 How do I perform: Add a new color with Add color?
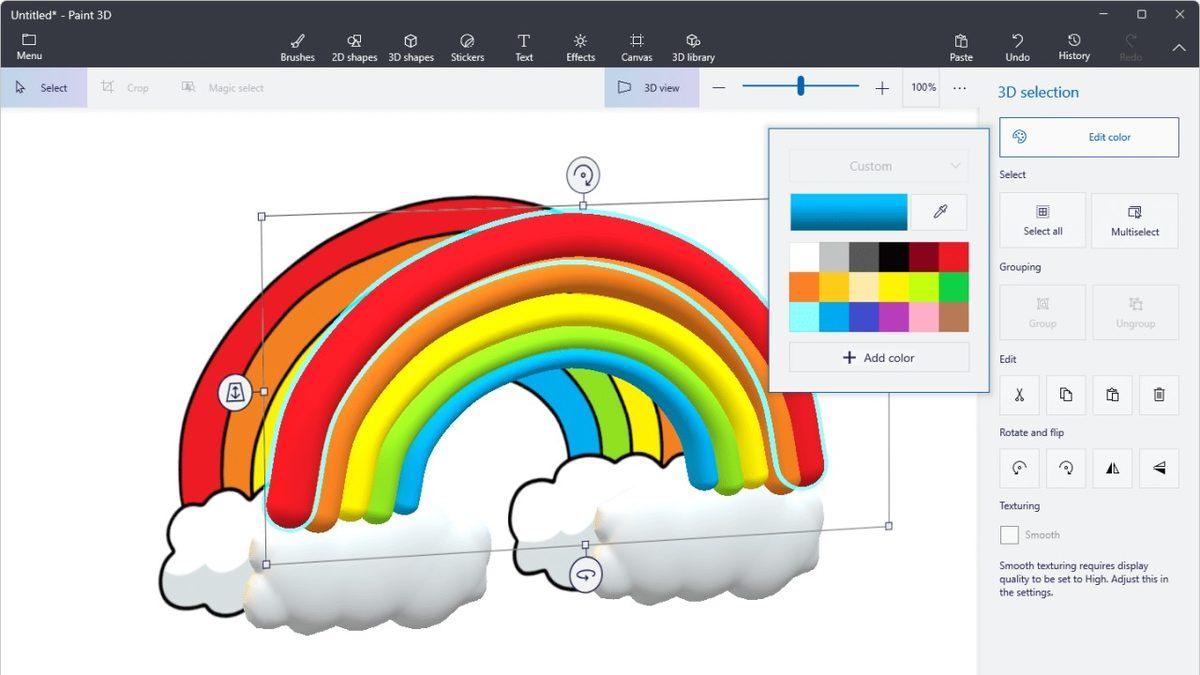pyautogui.click(x=878, y=357)
